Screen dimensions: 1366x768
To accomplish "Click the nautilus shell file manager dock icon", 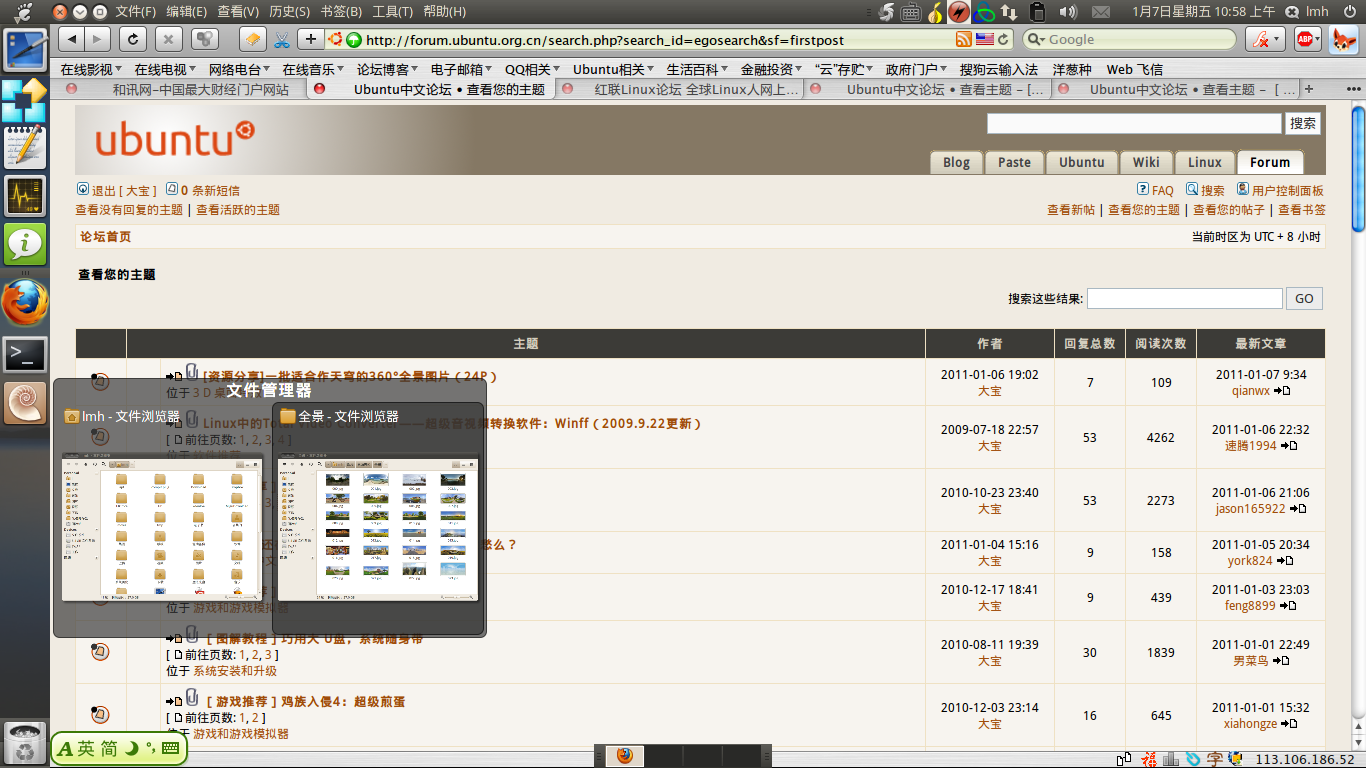I will tap(25, 403).
